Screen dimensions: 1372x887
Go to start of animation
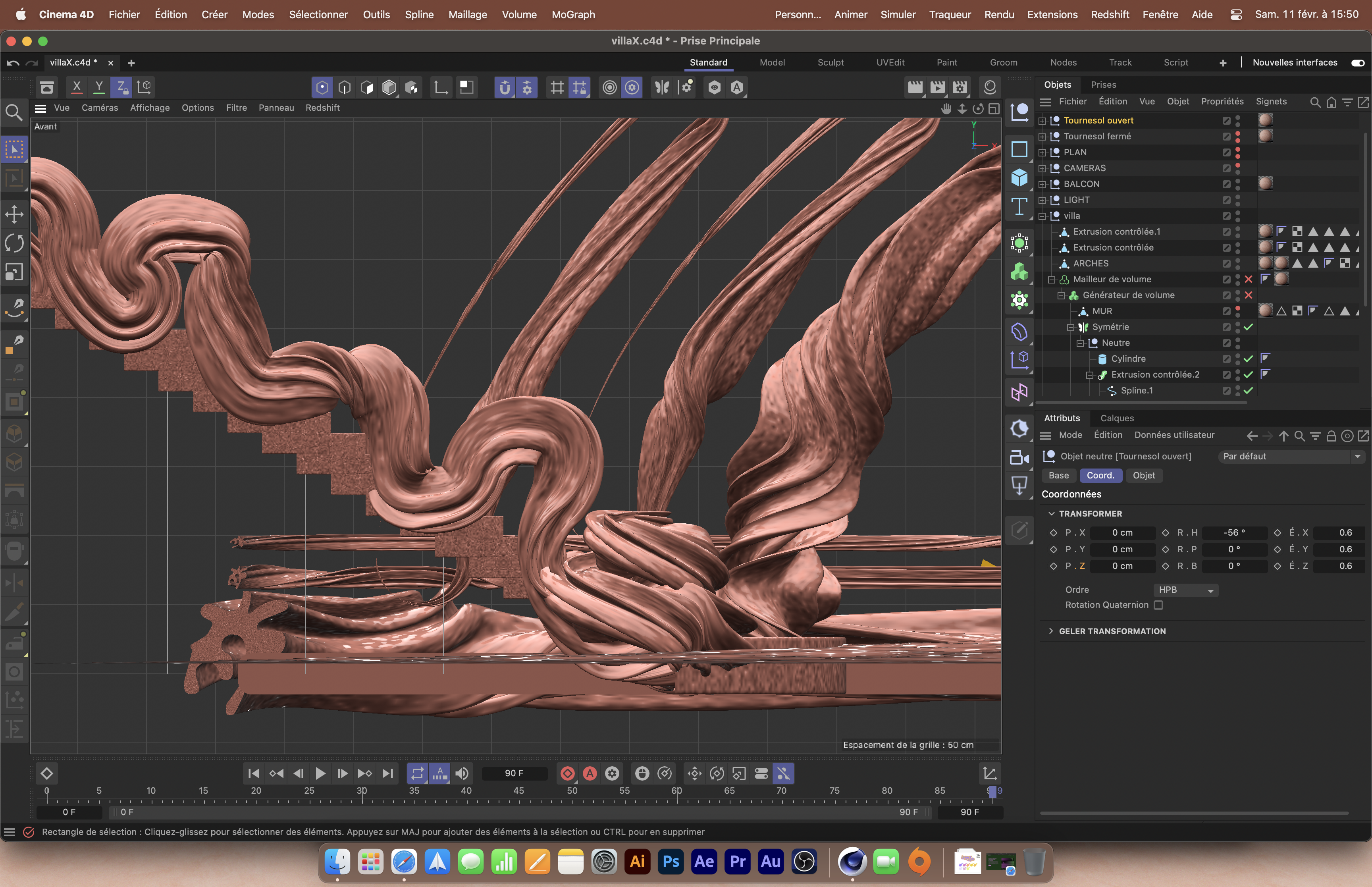pos(253,773)
